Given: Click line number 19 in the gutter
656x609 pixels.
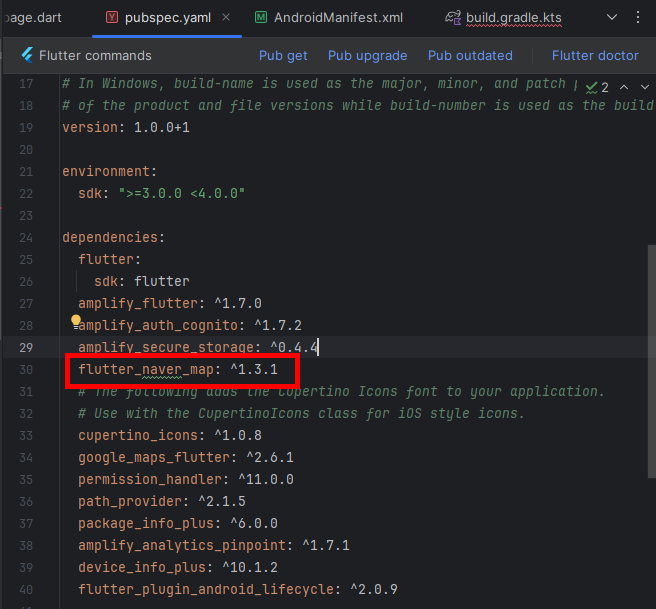Looking at the screenshot, I should (26, 128).
